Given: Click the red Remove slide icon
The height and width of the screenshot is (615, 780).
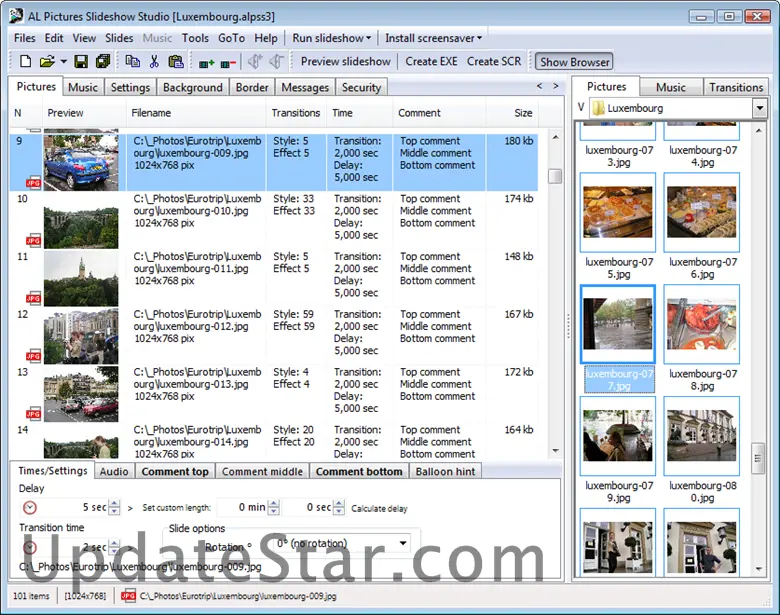Looking at the screenshot, I should point(229,62).
